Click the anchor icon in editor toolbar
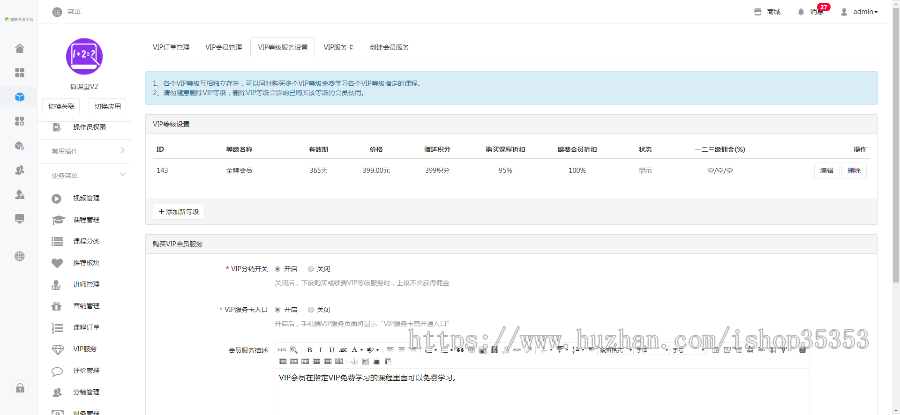 (354, 361)
